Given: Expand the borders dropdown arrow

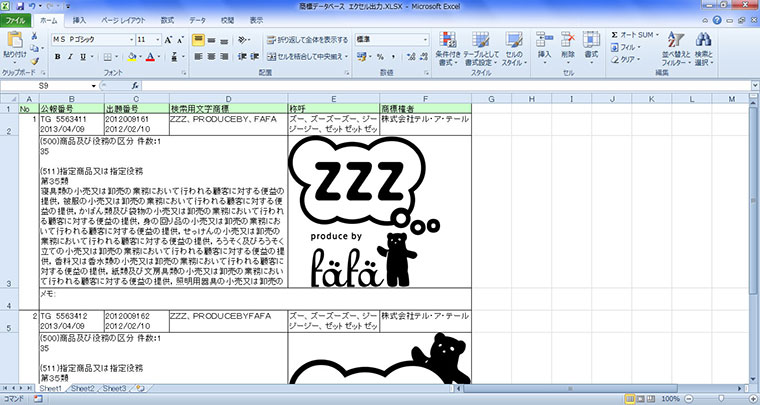Looking at the screenshot, I should pyautogui.click(x=117, y=57).
